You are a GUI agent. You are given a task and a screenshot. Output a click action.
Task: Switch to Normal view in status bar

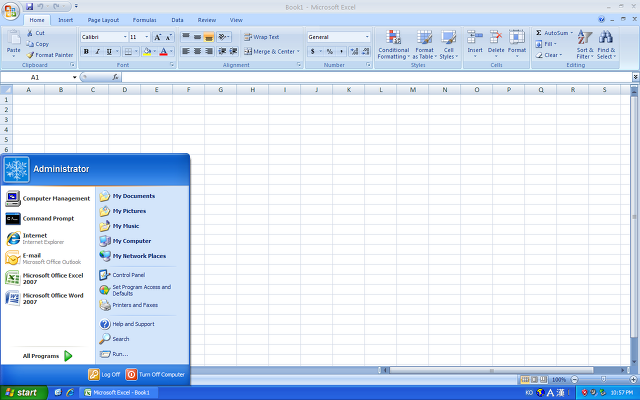click(x=525, y=380)
